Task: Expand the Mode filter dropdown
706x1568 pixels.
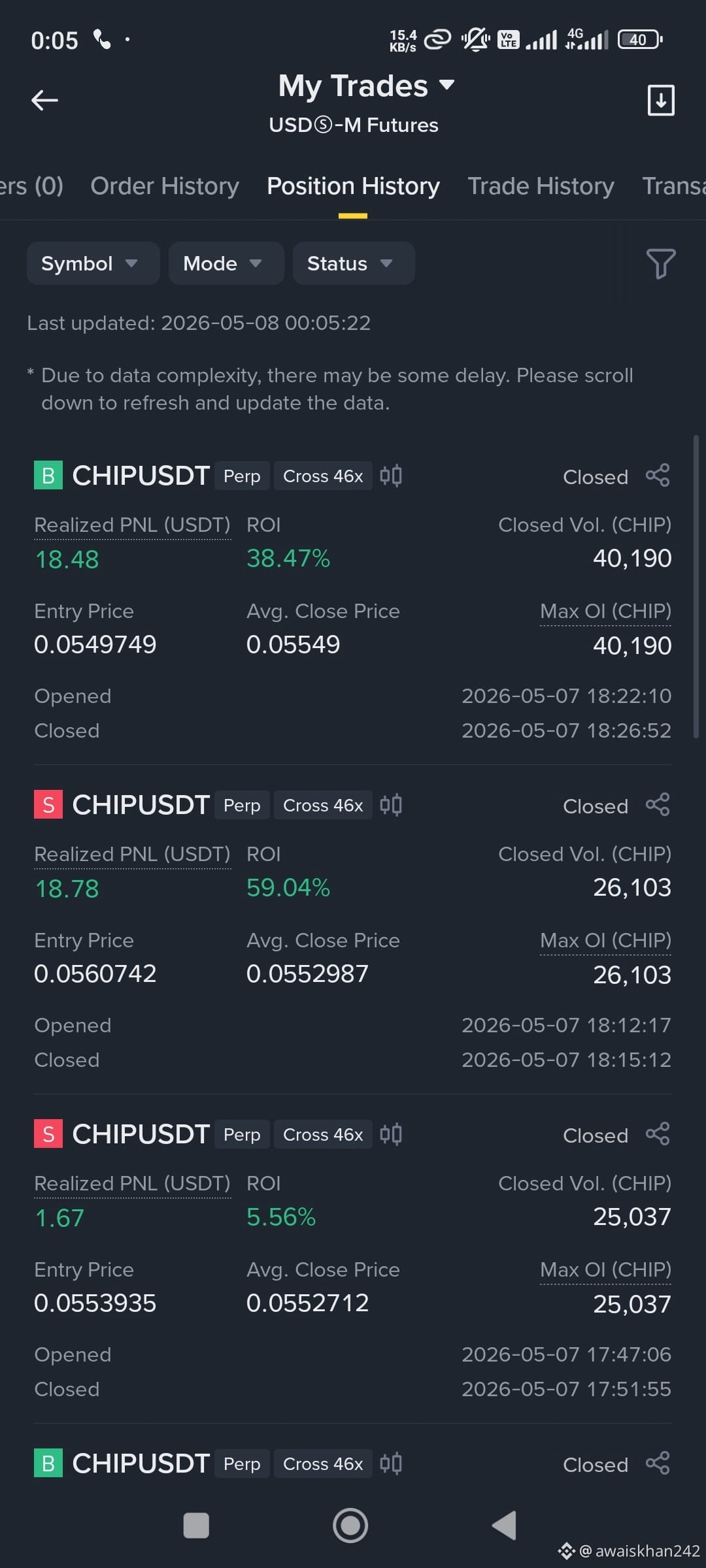Action: (226, 263)
